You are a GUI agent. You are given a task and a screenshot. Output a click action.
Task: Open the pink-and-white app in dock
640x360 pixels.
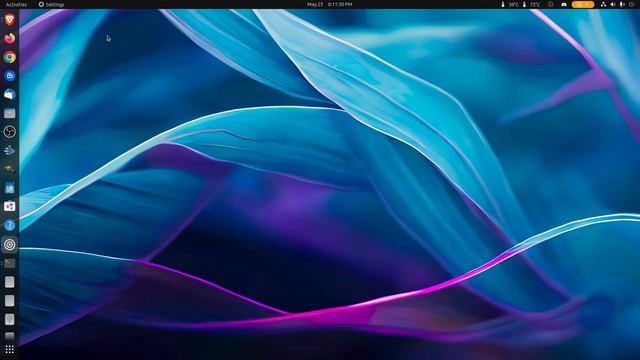coord(9,207)
